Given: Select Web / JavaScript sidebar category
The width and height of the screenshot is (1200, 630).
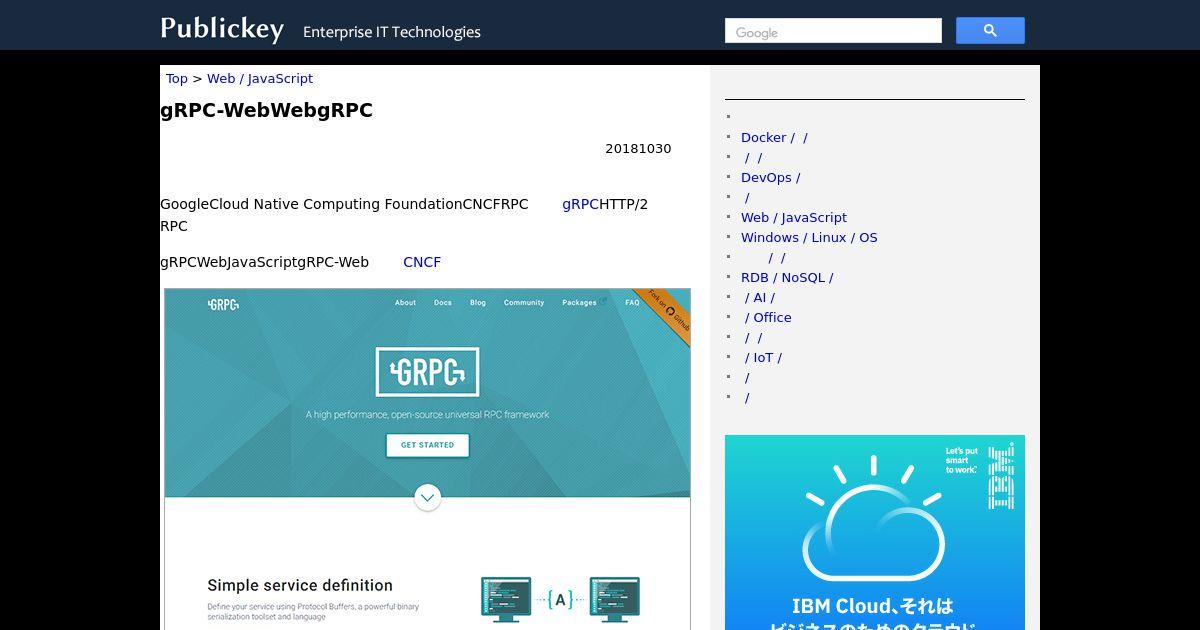Looking at the screenshot, I should point(794,217).
